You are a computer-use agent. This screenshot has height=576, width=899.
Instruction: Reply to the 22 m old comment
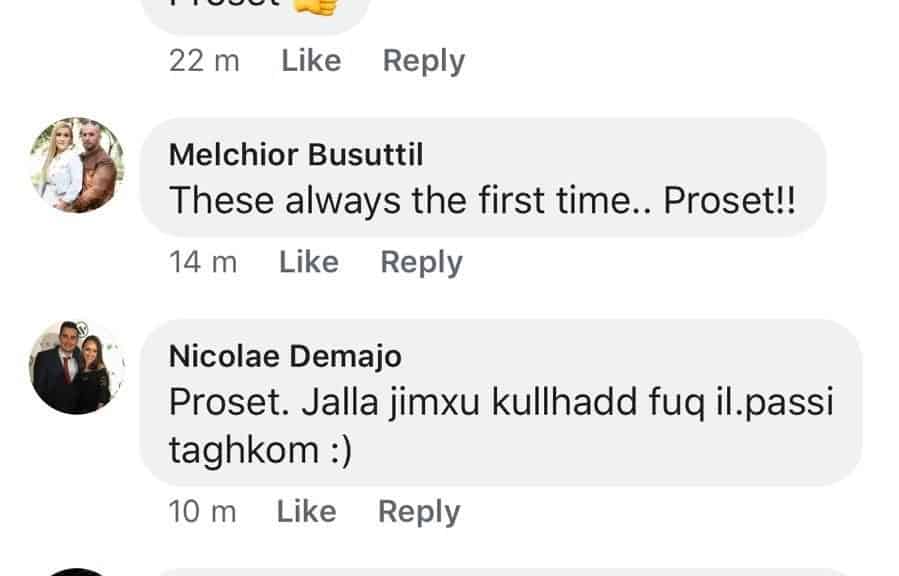pos(424,61)
